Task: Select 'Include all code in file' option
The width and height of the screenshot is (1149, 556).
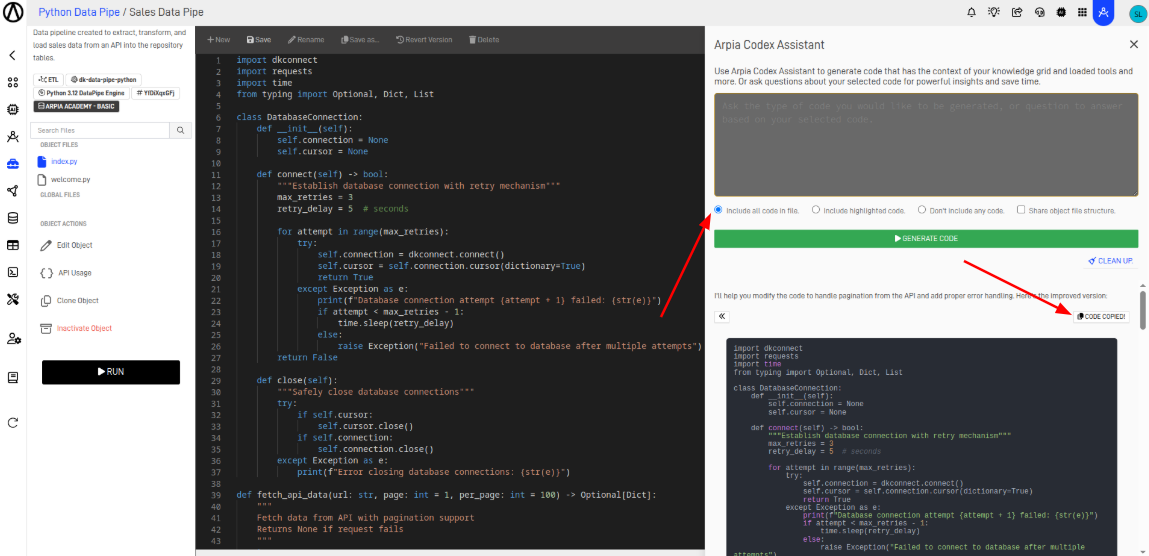Action: coord(719,210)
